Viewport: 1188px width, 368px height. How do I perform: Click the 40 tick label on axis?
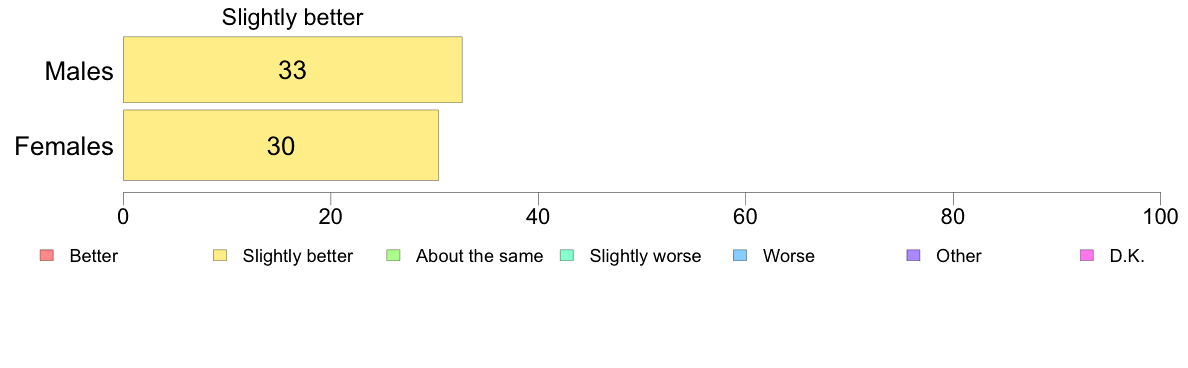pos(538,216)
